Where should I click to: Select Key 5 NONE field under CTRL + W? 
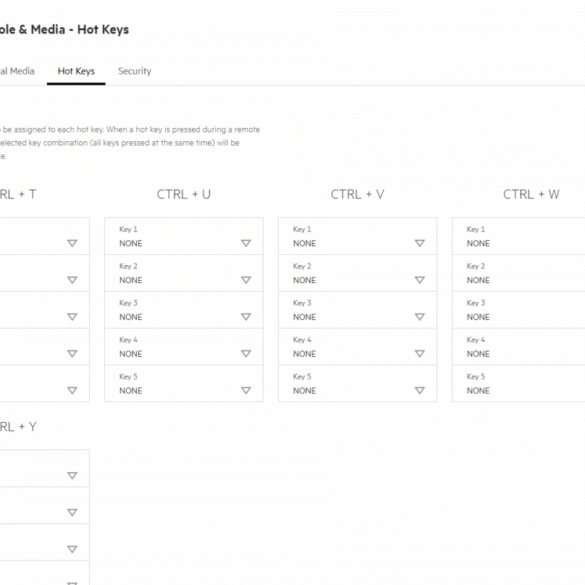pyautogui.click(x=519, y=384)
